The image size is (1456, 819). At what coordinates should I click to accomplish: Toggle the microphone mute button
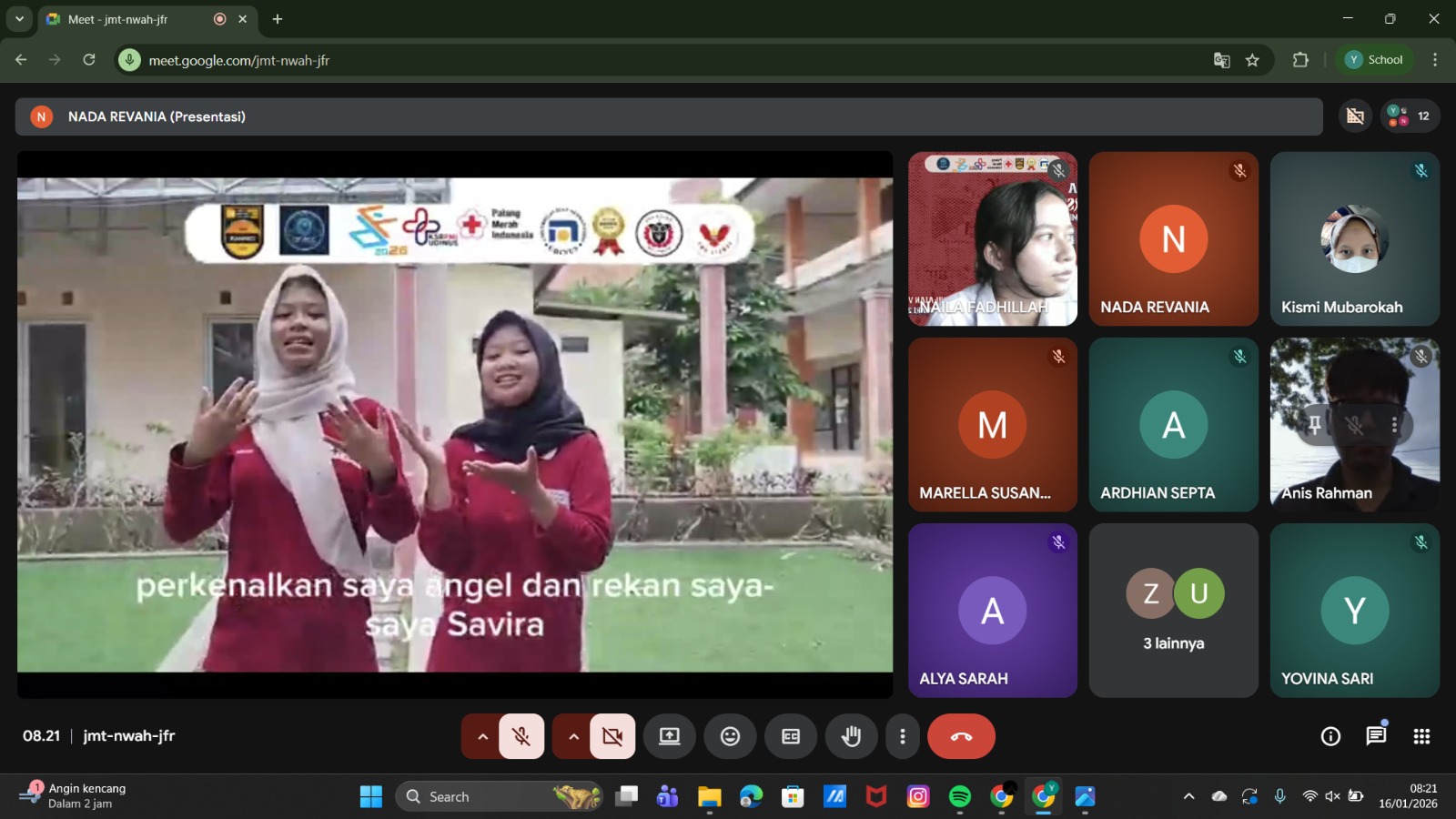[x=521, y=736]
